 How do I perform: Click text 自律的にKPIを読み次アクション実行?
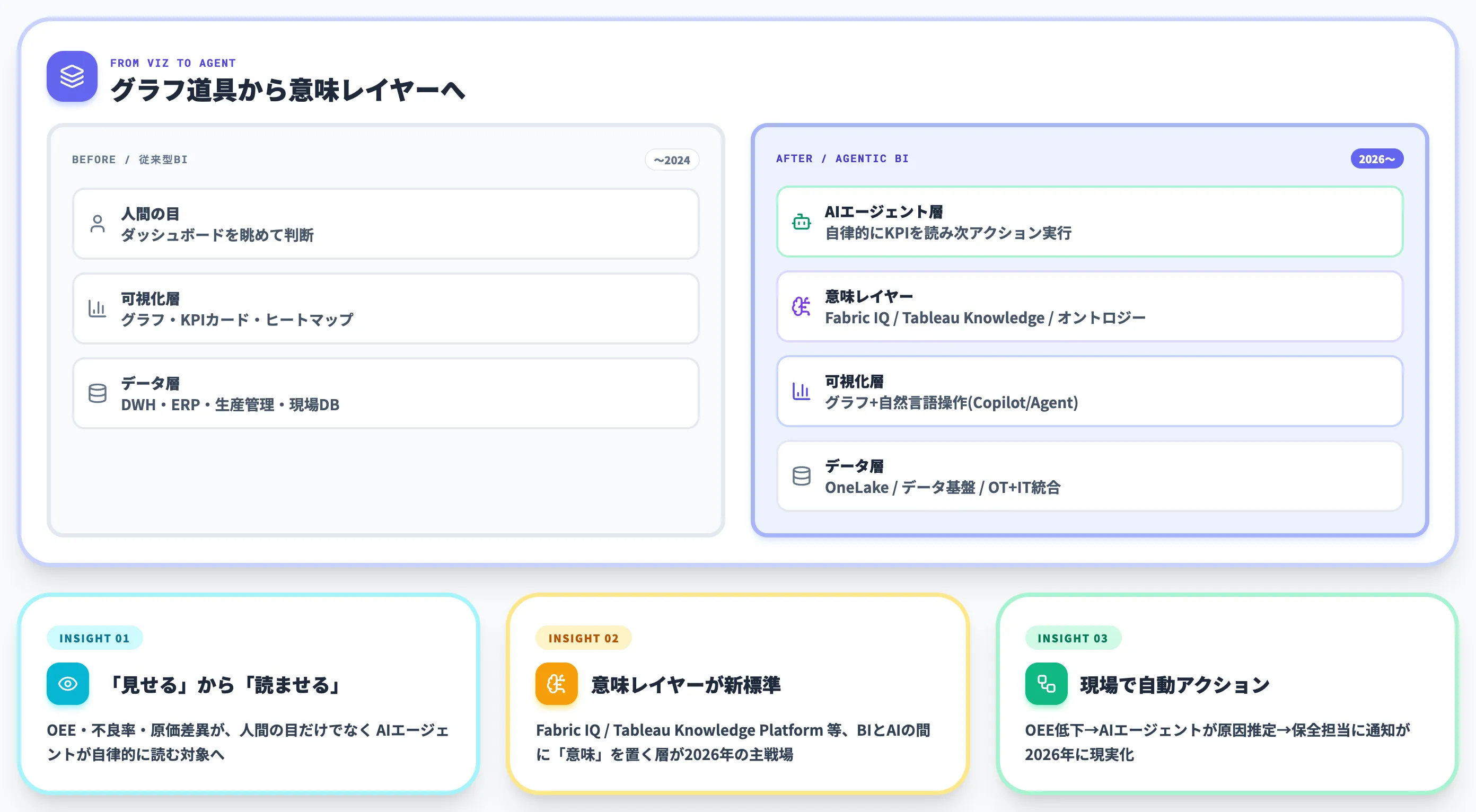[948, 233]
